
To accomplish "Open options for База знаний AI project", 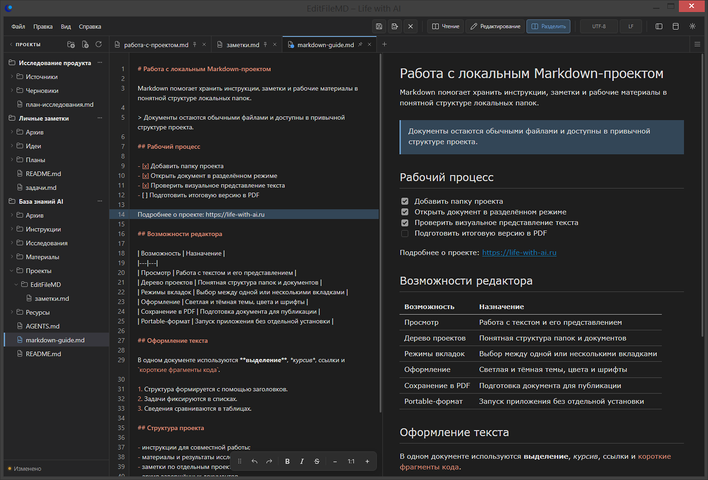I will [100, 201].
